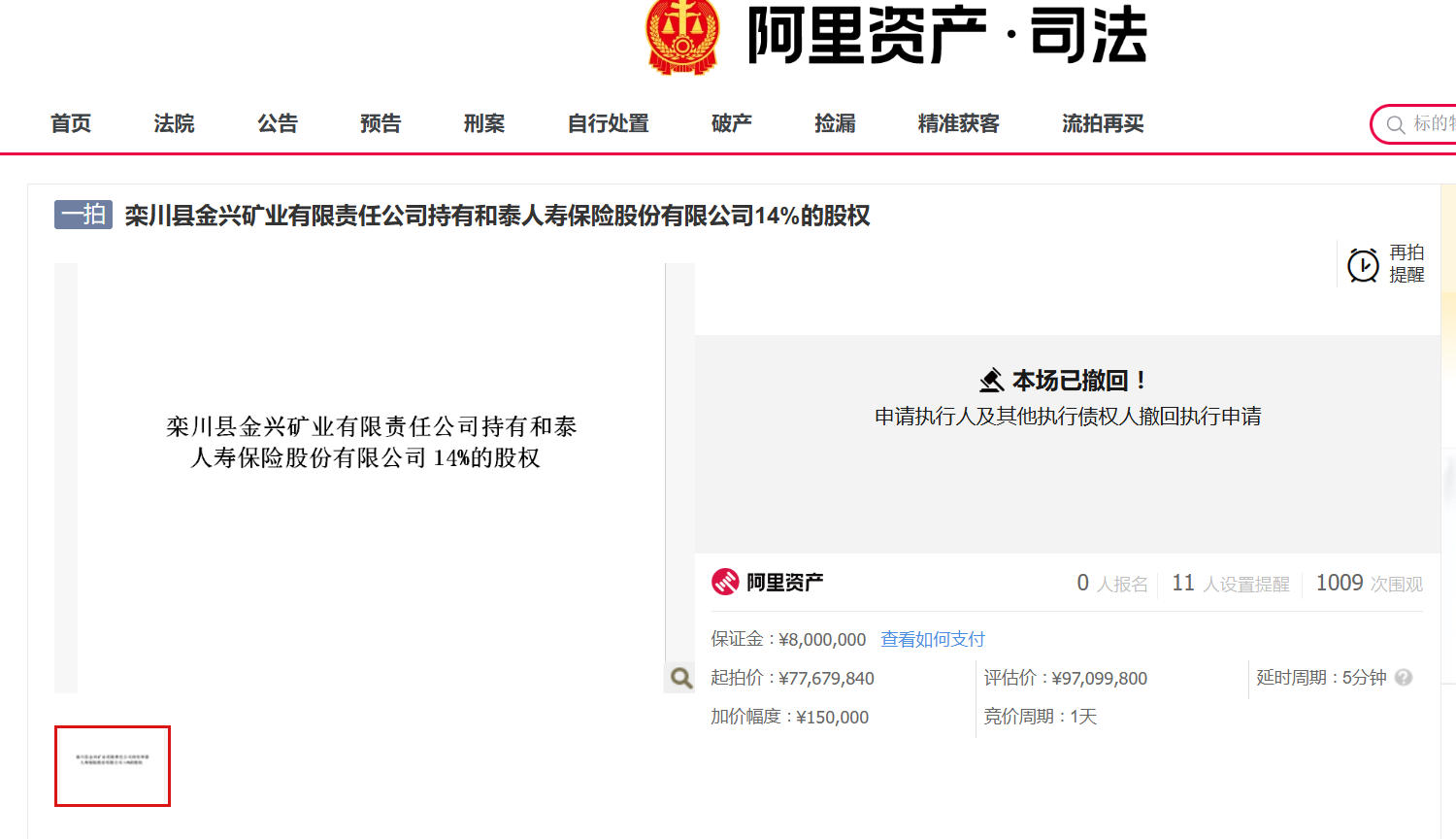Click the help question mark near 延时周期
Image resolution: width=1456 pixels, height=839 pixels.
pos(1404,678)
